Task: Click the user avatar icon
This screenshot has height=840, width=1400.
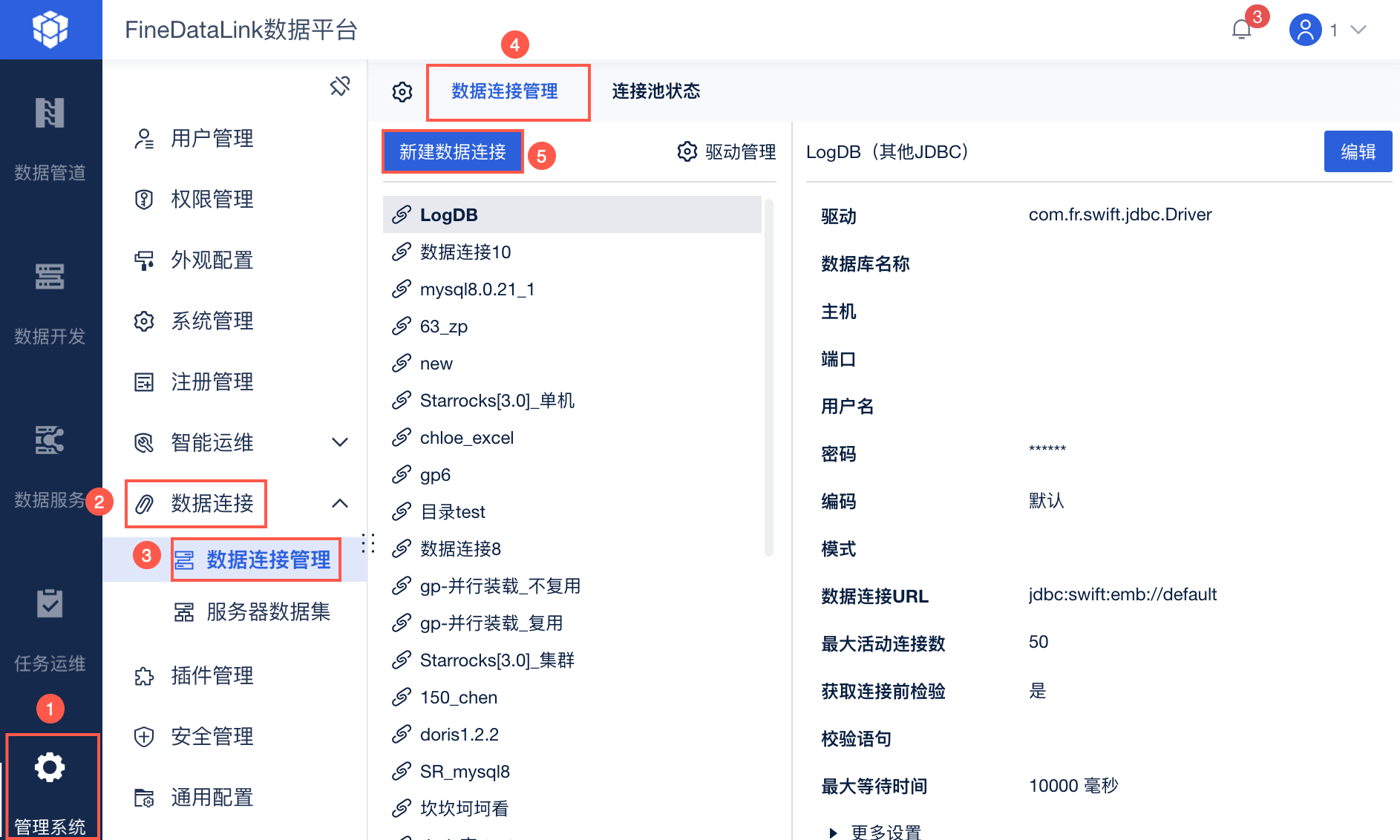Action: tap(1306, 30)
